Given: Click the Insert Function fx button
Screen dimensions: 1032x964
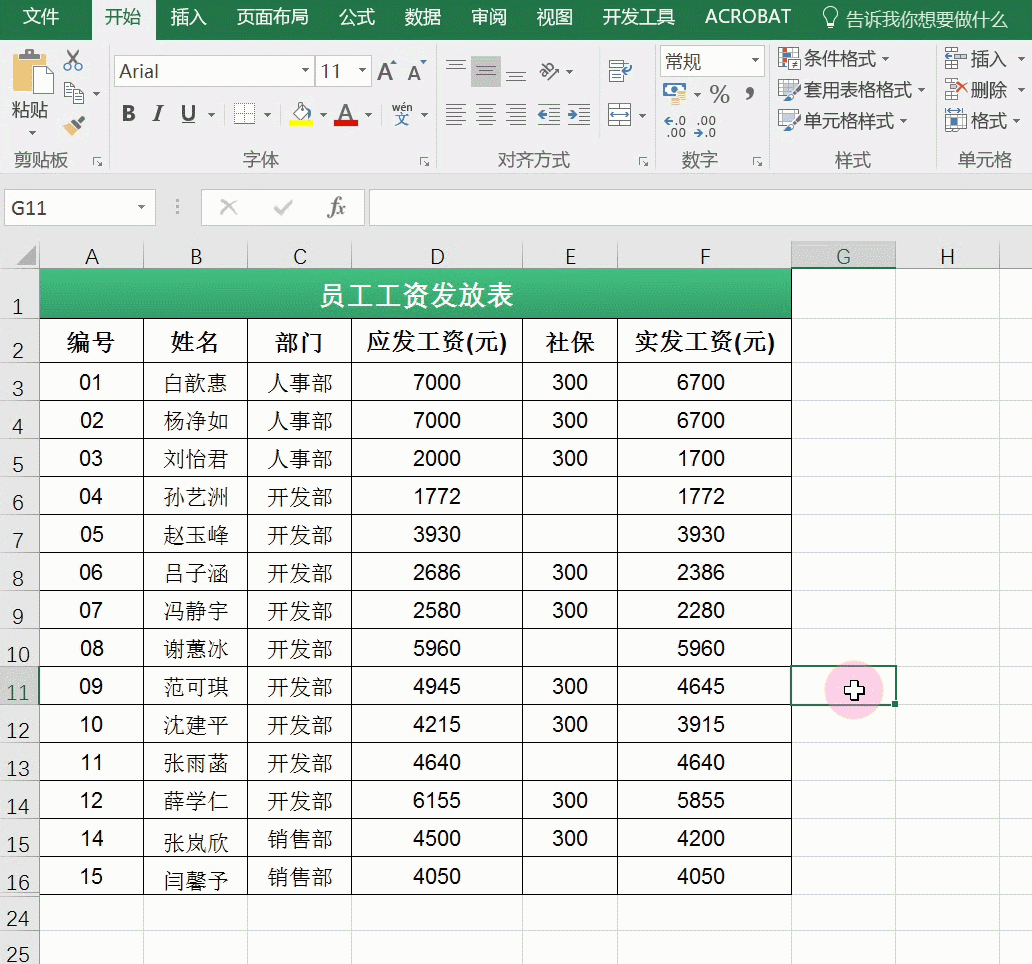Looking at the screenshot, I should pos(336,208).
